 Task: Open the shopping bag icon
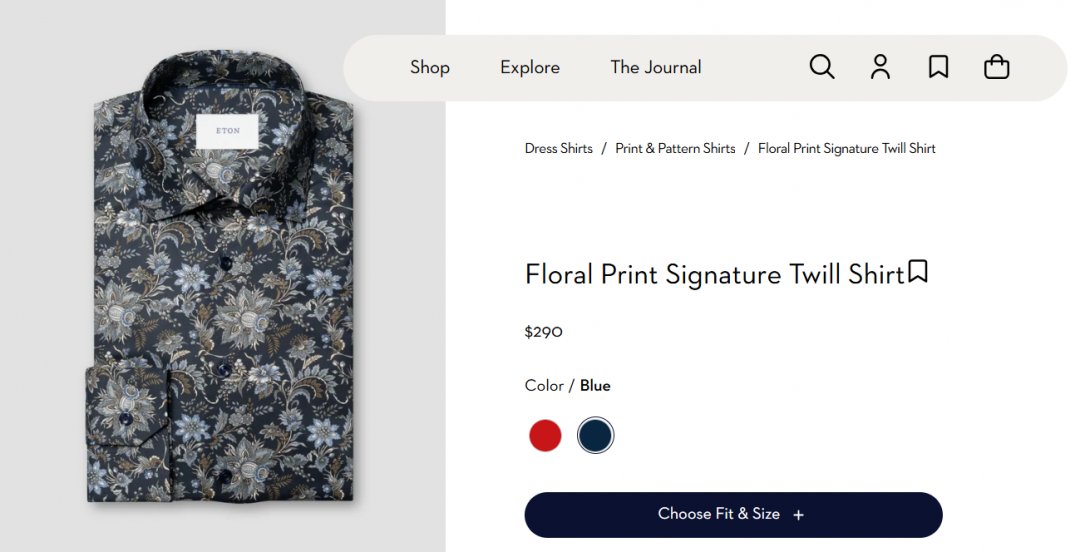[x=996, y=67]
